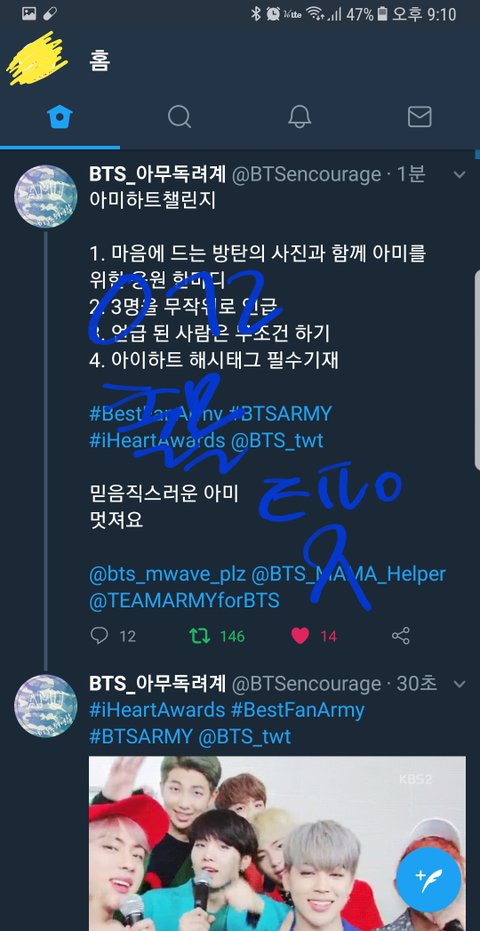This screenshot has width=480, height=931.
Task: Open BTS_아무독려계 avatar on first tweet
Action: point(46,197)
